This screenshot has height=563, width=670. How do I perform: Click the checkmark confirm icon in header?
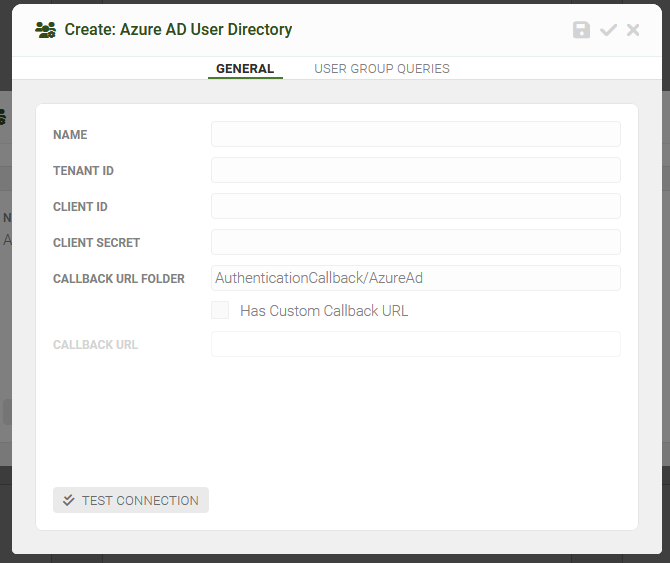(x=608, y=30)
